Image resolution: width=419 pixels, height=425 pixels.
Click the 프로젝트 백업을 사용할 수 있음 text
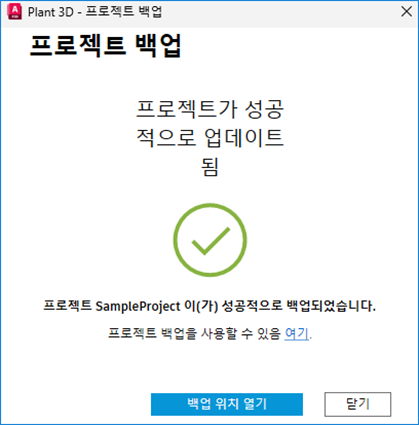194,333
